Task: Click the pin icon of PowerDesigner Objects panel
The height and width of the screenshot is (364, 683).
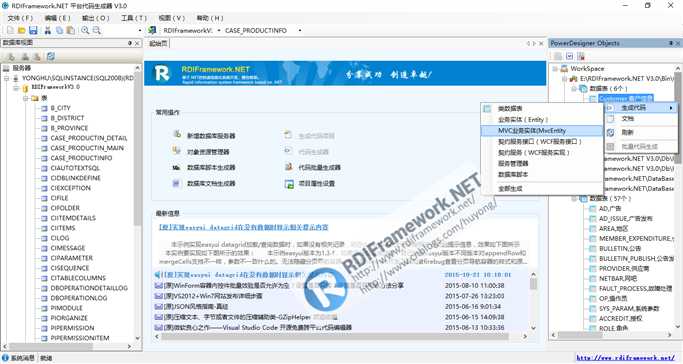Action: click(670, 43)
